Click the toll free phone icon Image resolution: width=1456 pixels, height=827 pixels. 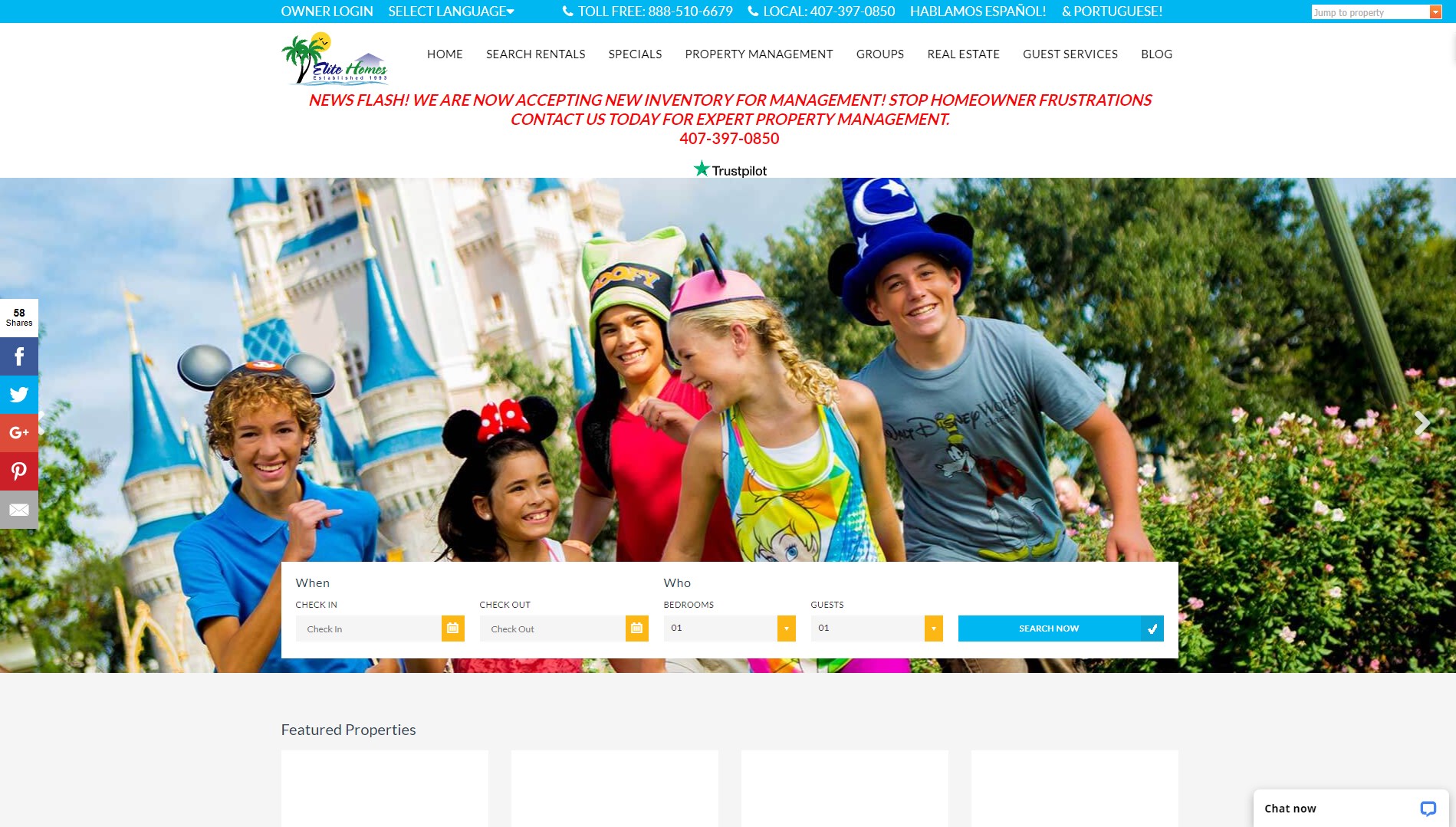pyautogui.click(x=567, y=11)
